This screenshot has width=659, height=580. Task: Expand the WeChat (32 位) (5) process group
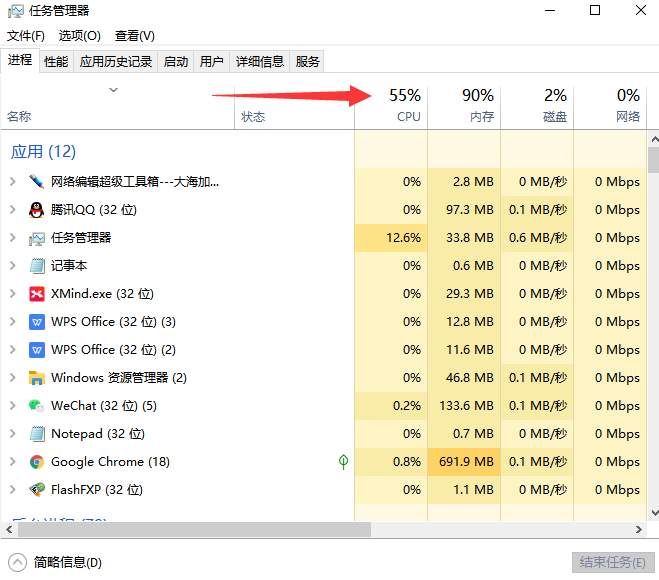[x=12, y=406]
